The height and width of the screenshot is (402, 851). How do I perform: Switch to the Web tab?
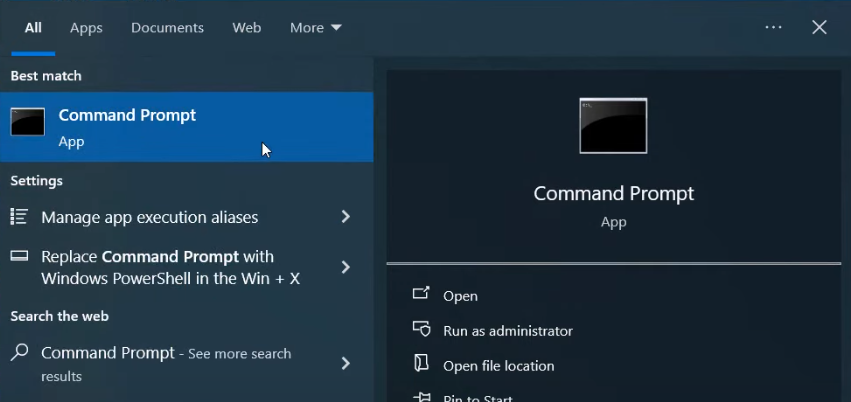coord(246,28)
